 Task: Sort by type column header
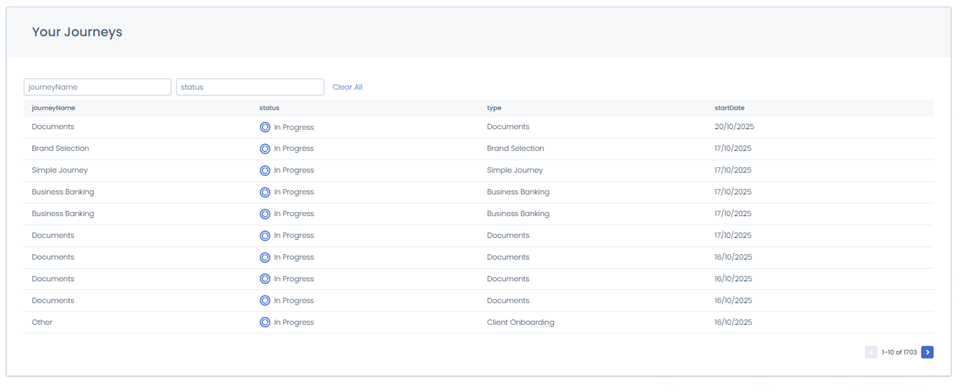pyautogui.click(x=494, y=108)
